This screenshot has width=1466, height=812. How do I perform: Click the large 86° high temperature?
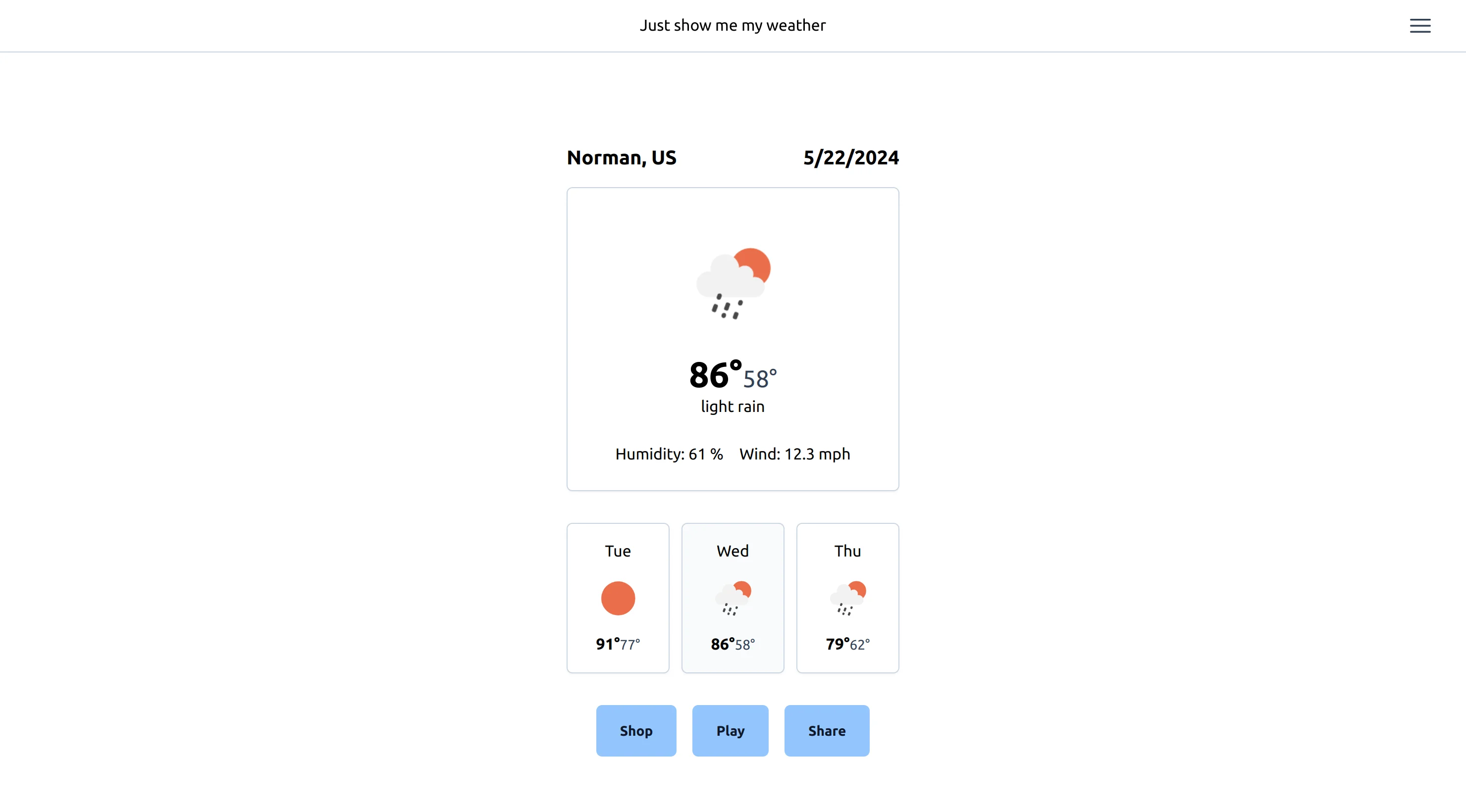[714, 375]
